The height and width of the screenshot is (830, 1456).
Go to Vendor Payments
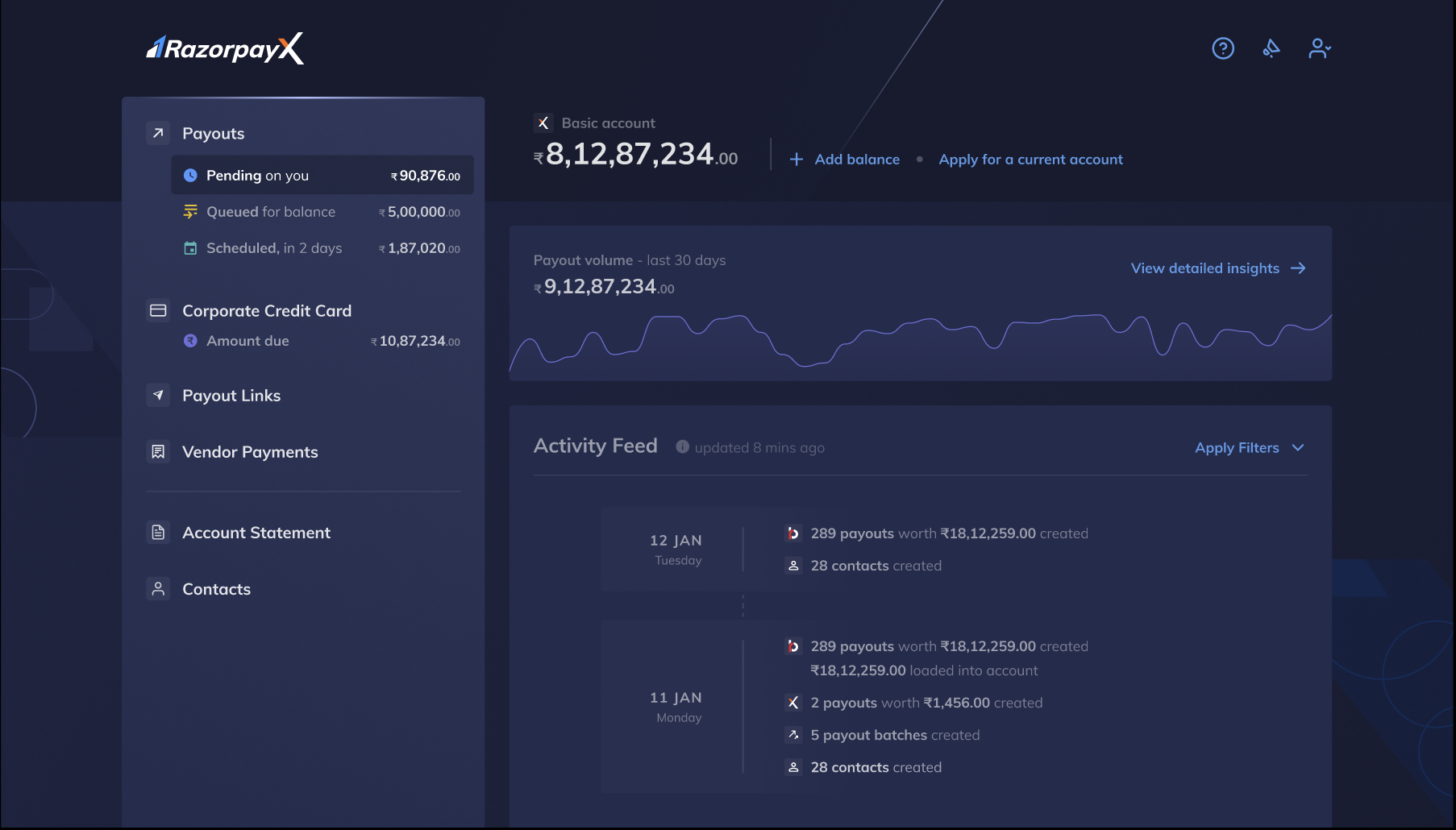[x=250, y=452]
